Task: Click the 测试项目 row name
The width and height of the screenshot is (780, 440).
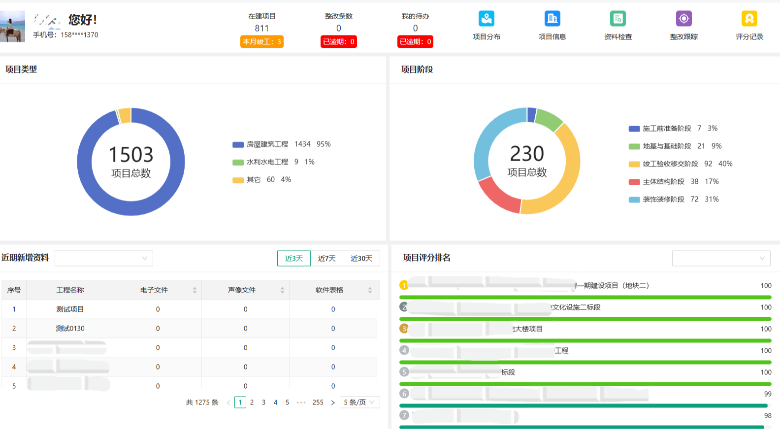Action: click(70, 309)
